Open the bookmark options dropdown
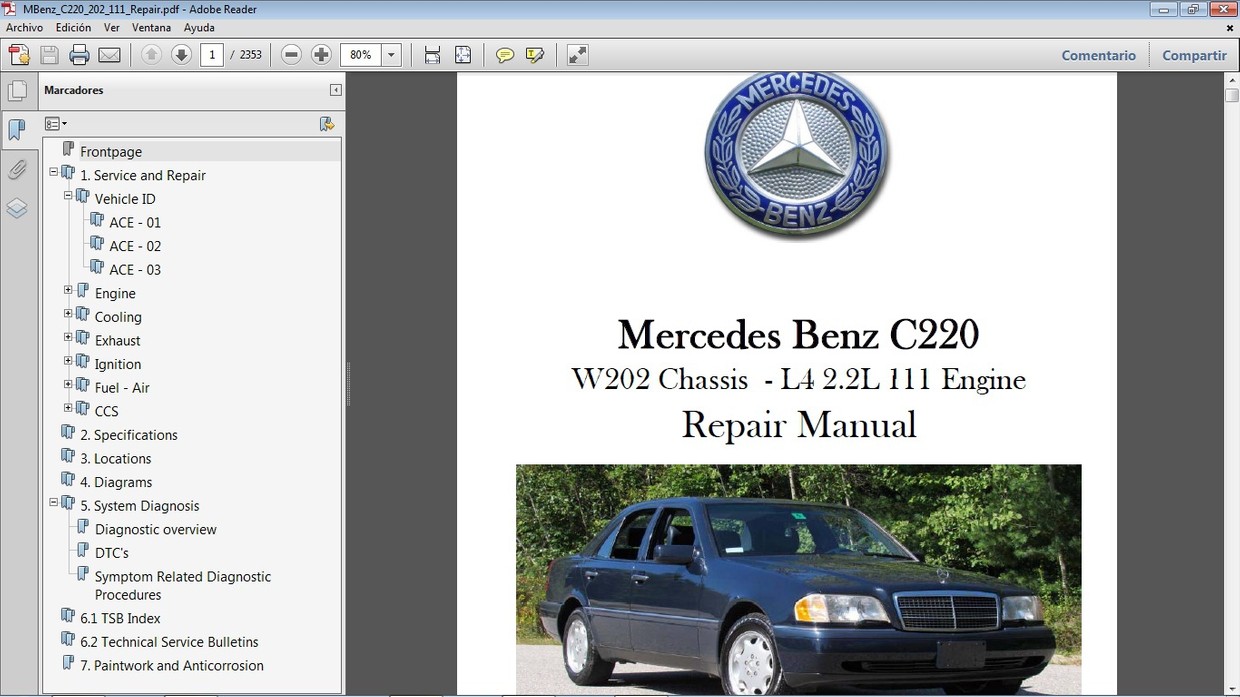 click(x=56, y=124)
